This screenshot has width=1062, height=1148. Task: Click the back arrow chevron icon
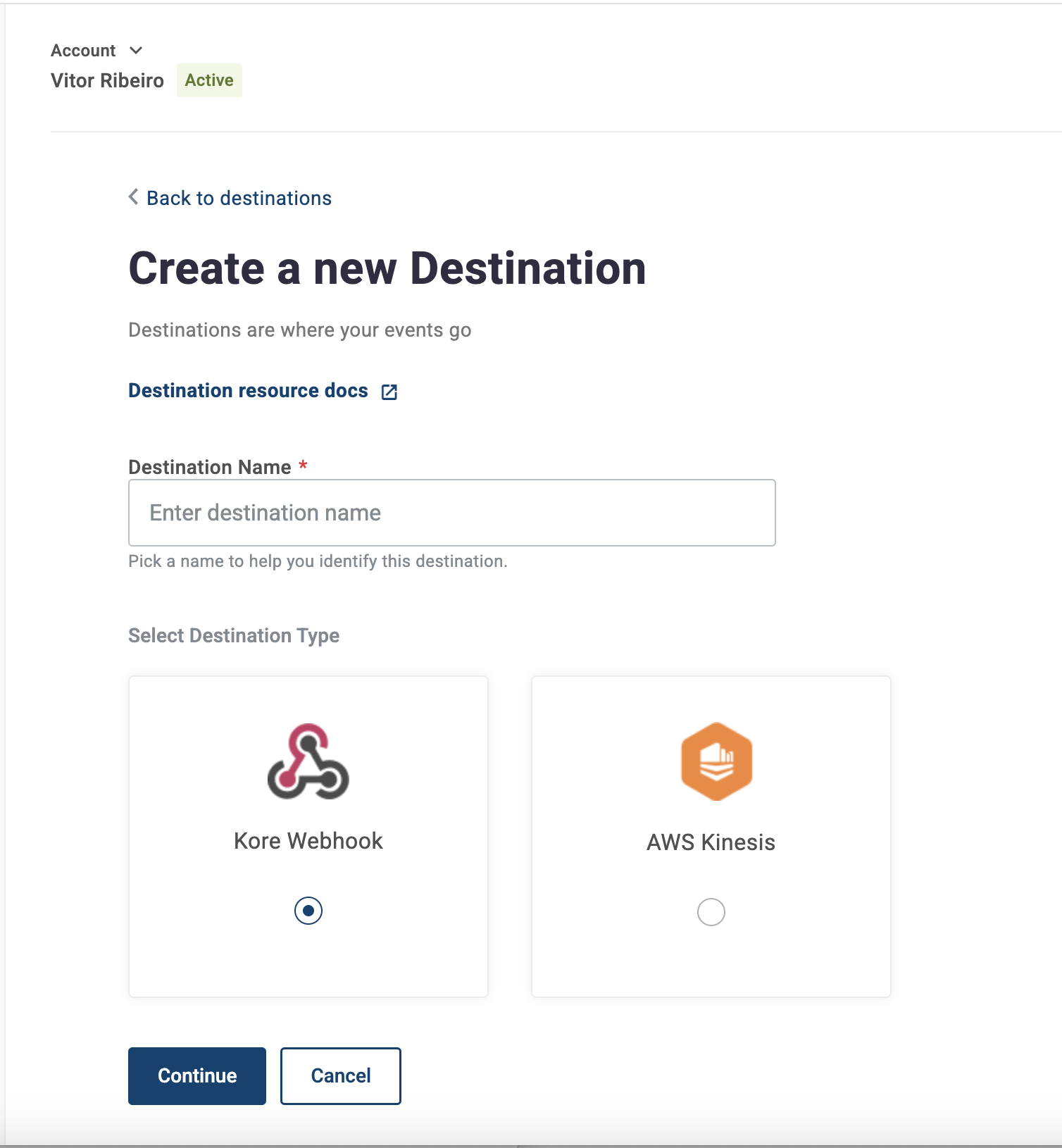point(133,197)
